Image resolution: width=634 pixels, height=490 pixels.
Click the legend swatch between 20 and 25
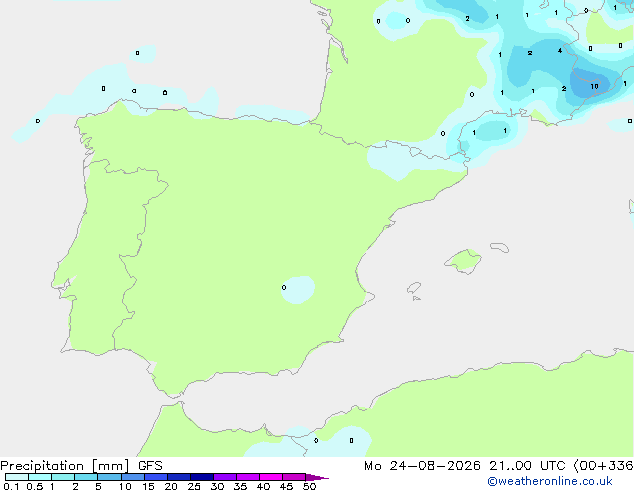point(179,477)
